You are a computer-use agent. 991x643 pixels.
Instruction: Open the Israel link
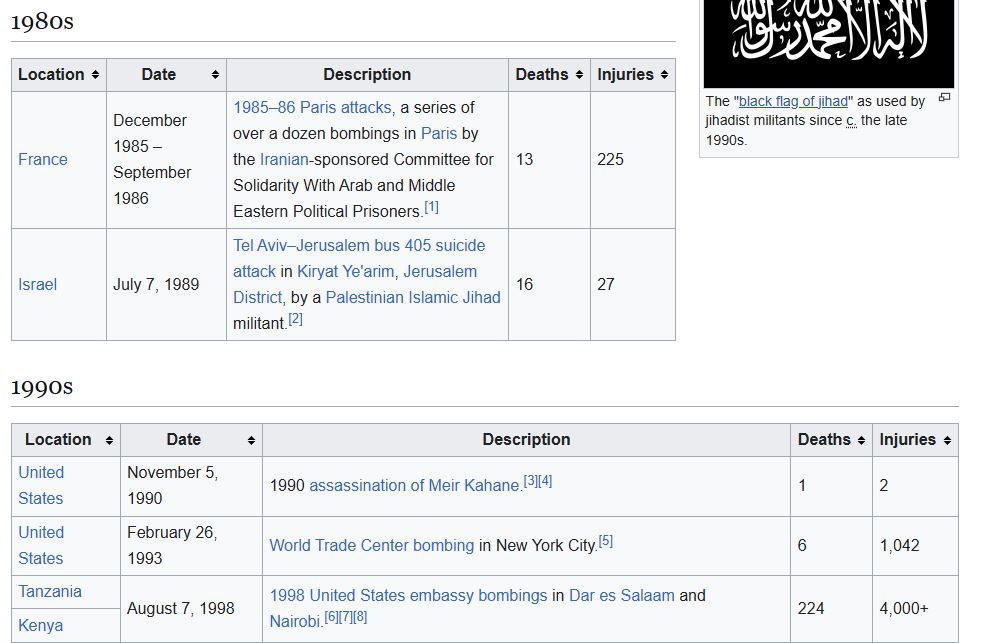pyautogui.click(x=37, y=285)
